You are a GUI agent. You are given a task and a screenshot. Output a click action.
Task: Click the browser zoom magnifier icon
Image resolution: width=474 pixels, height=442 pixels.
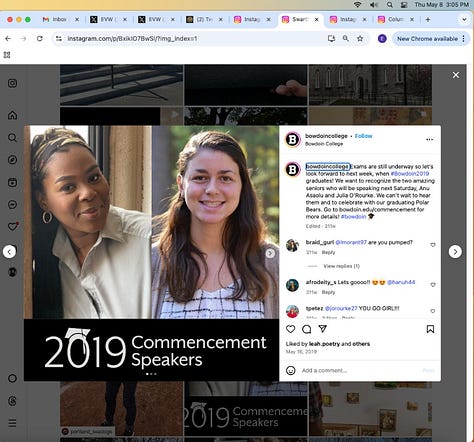346,38
